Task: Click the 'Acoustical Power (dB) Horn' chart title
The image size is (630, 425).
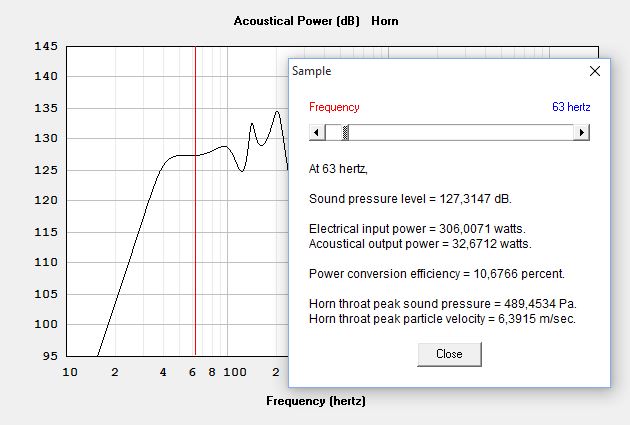Action: (316, 21)
